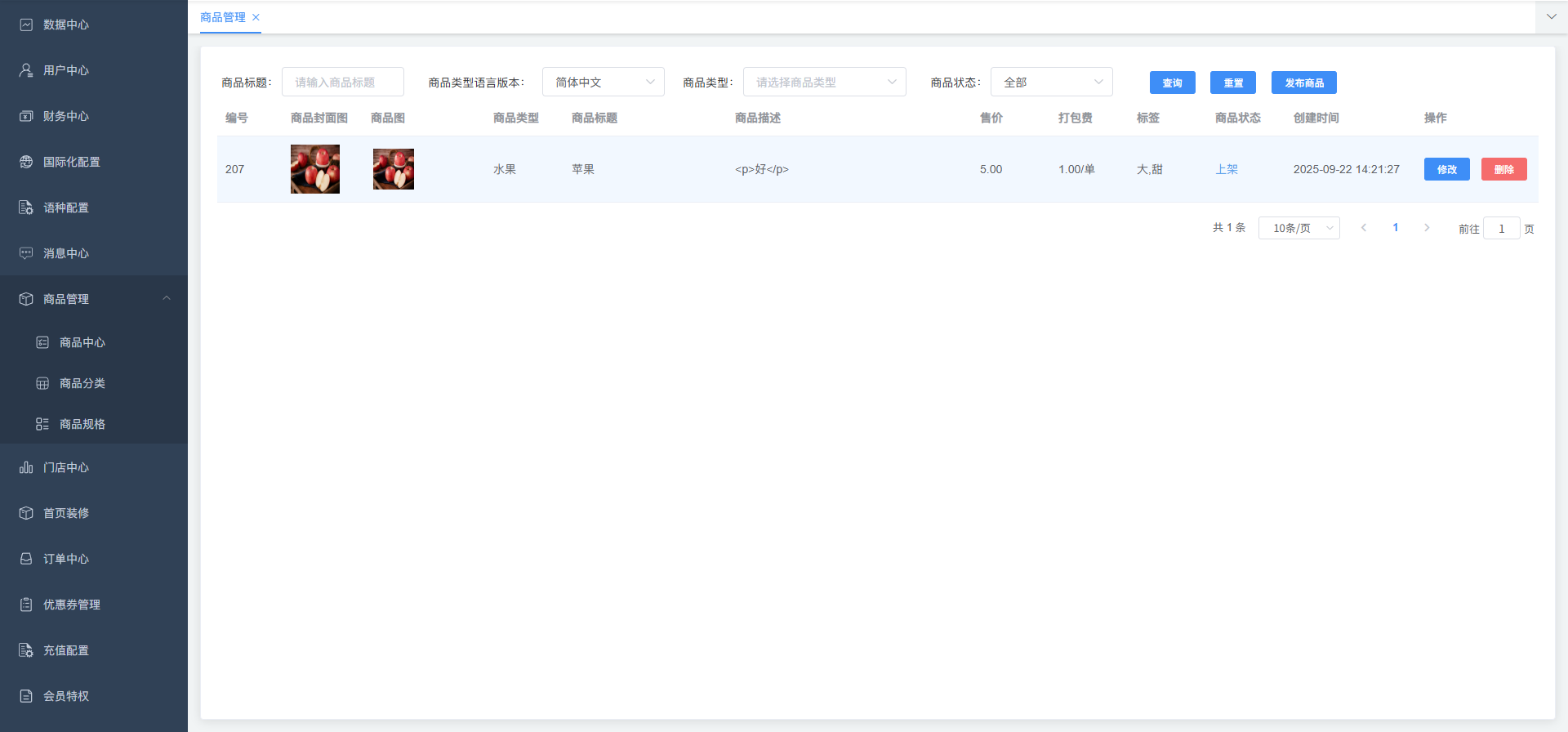Open the apple cover image thumbnail

pos(315,169)
